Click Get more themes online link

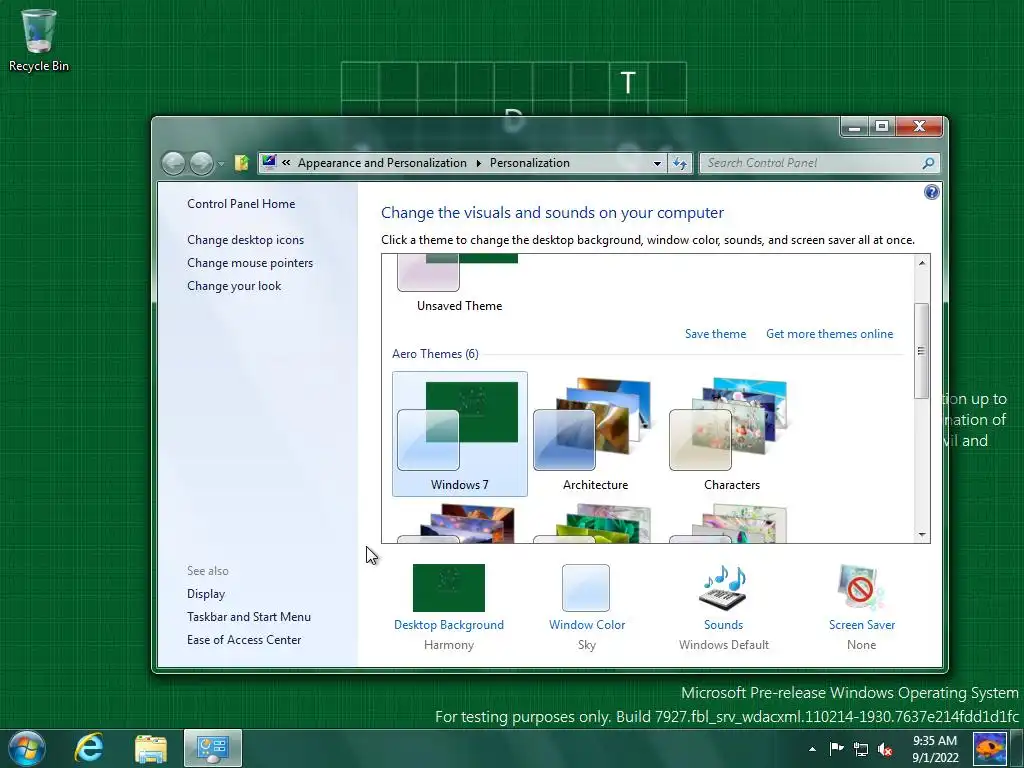coord(829,334)
